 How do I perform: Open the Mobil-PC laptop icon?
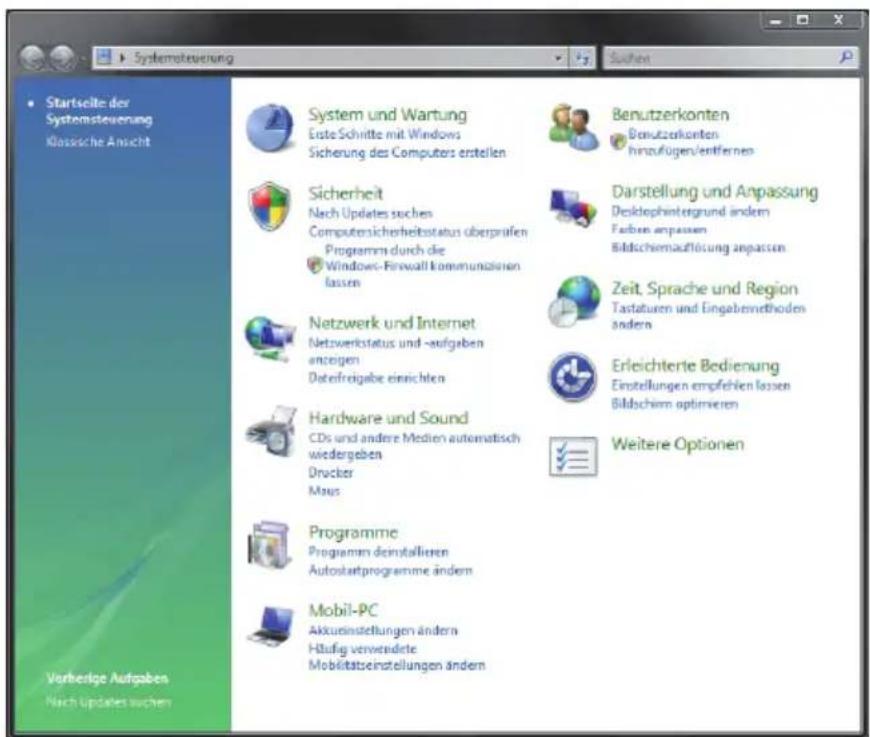pos(270,625)
